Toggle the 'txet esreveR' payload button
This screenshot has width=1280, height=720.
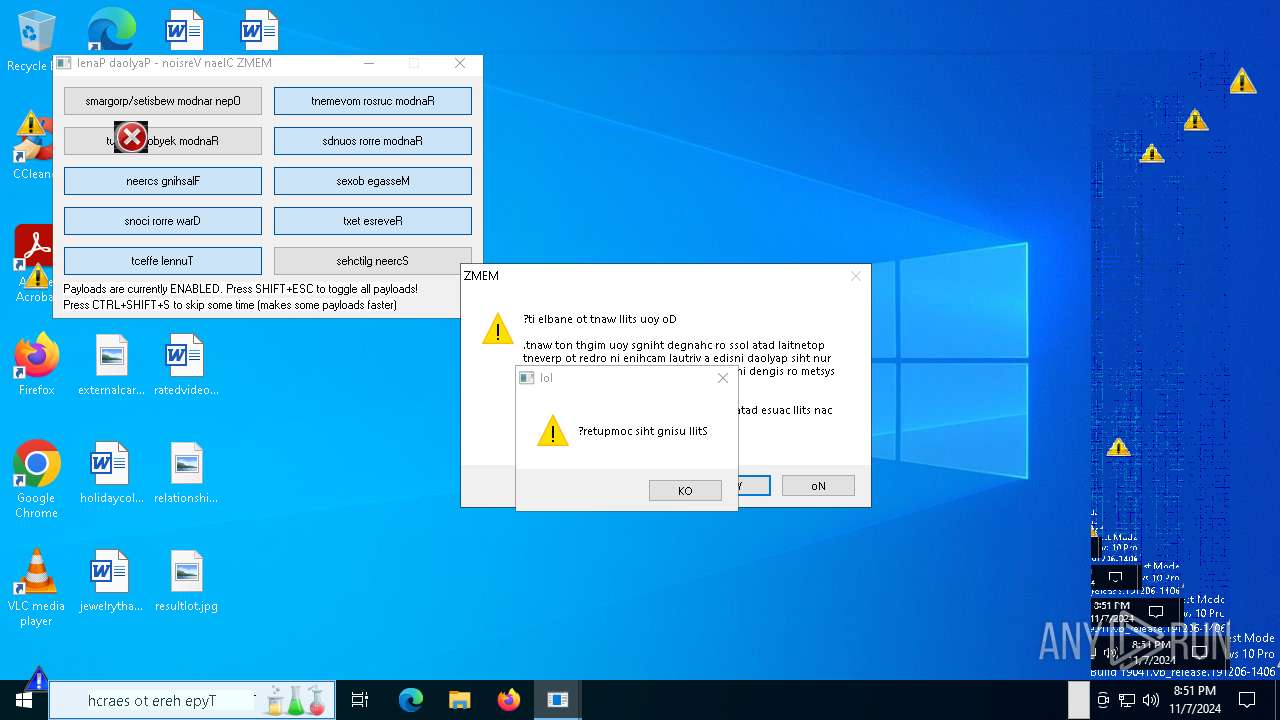[373, 221]
